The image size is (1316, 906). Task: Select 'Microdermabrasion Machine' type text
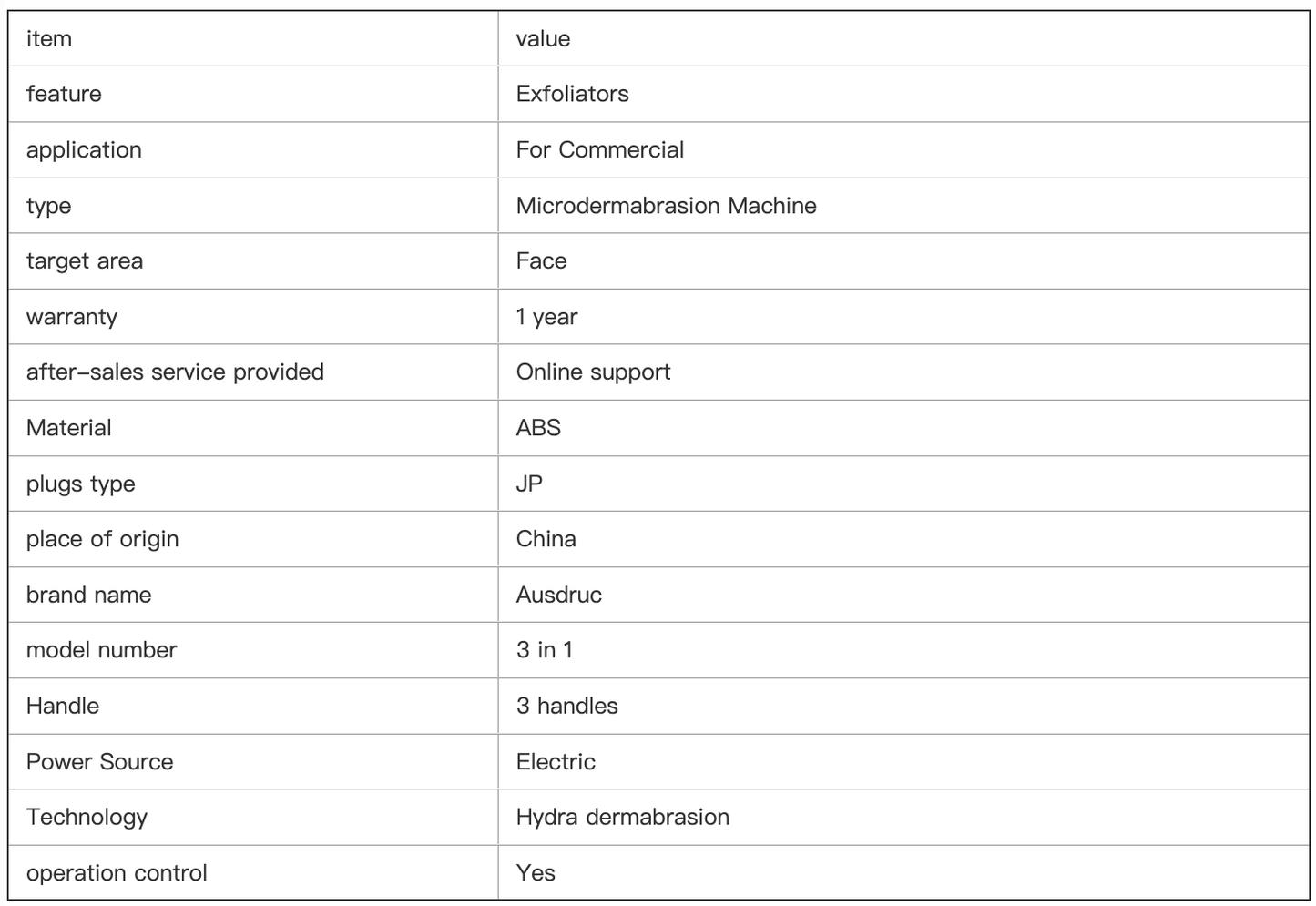[x=666, y=206]
